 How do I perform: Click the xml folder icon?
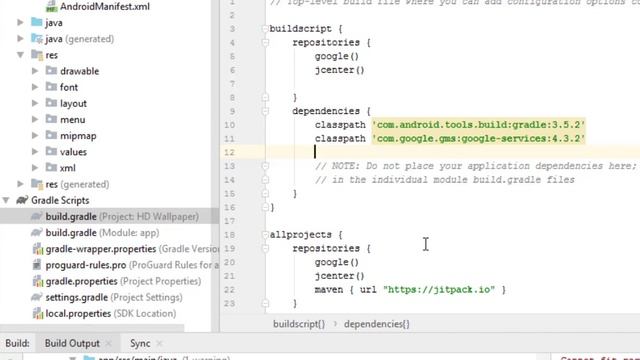pos(51,167)
